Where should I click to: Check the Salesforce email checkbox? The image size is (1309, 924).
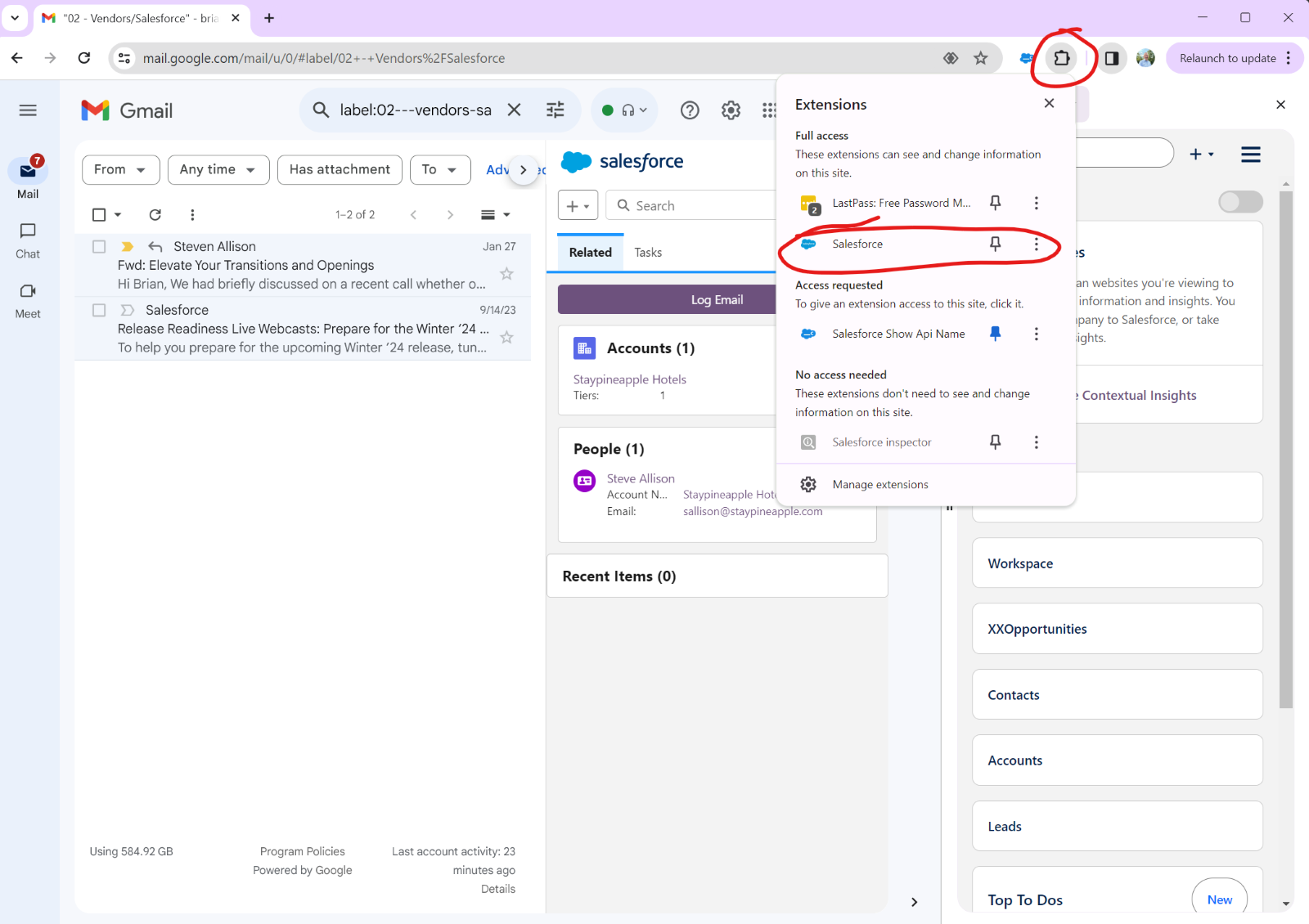tap(99, 310)
